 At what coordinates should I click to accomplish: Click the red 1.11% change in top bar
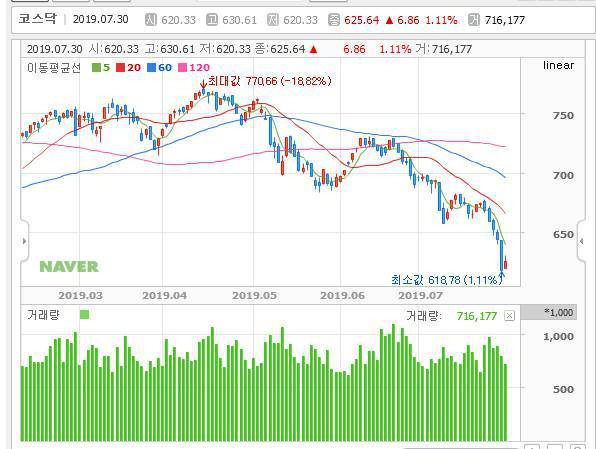point(441,20)
